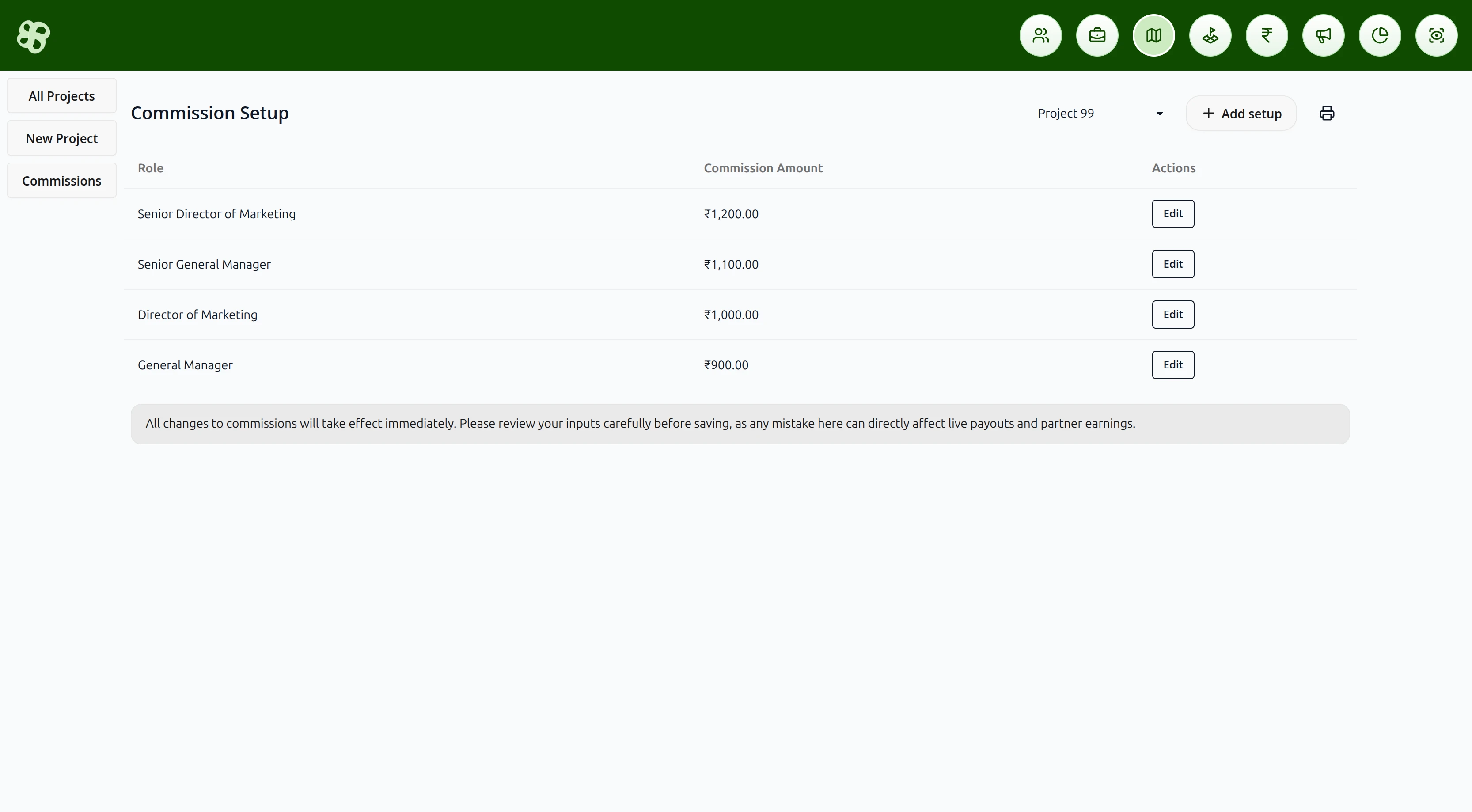
Task: Go to All Projects in sidebar
Action: tap(62, 96)
